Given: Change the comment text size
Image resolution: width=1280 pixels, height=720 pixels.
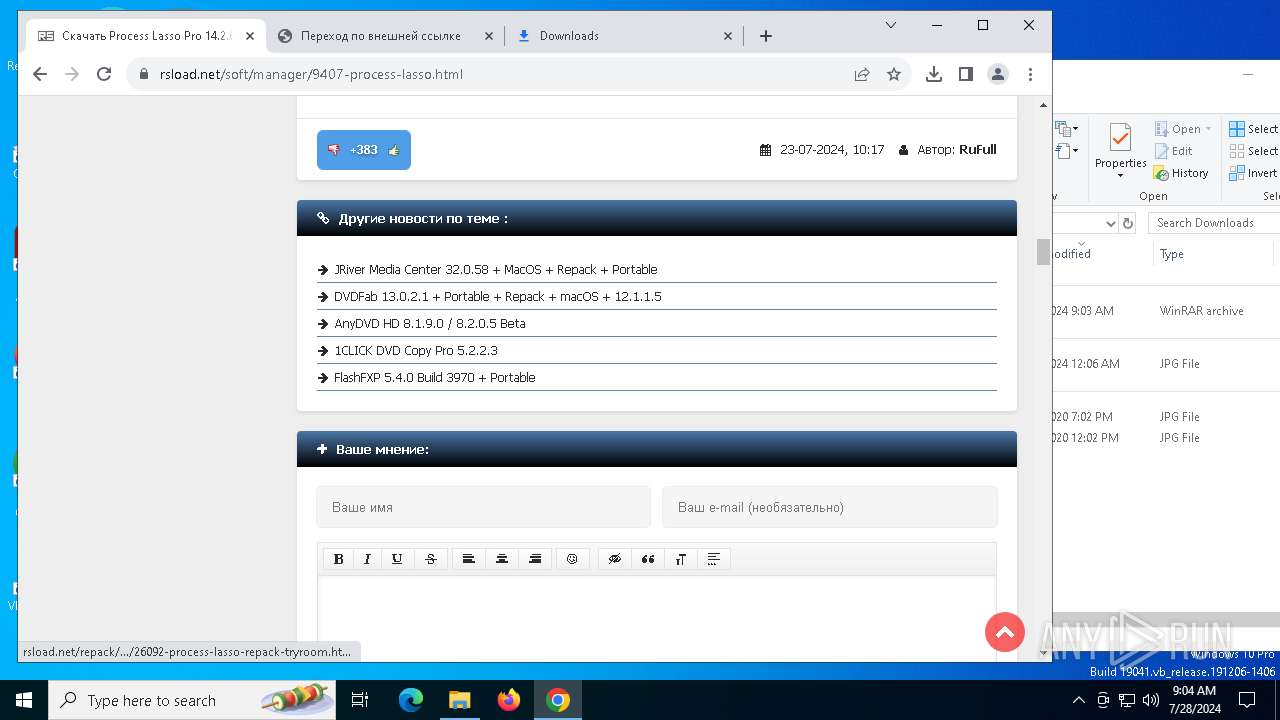Looking at the screenshot, I should 681,559.
